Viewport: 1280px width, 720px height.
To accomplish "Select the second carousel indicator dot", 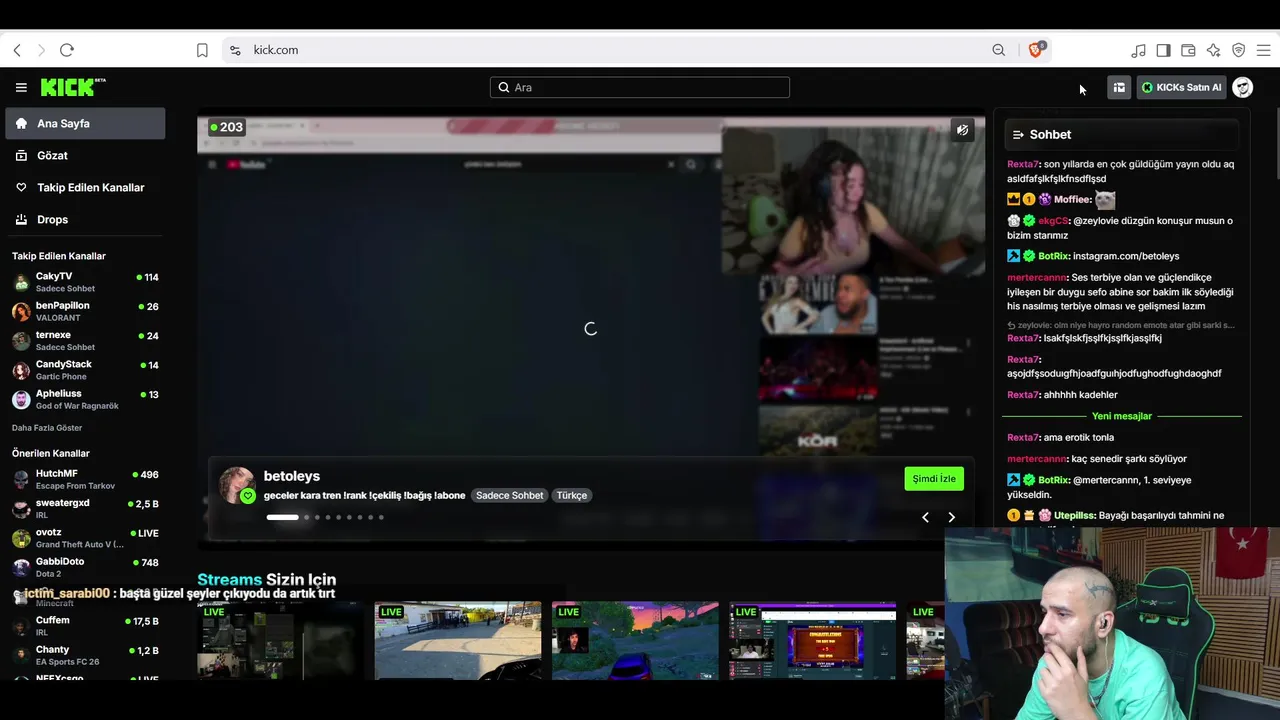I will (306, 517).
